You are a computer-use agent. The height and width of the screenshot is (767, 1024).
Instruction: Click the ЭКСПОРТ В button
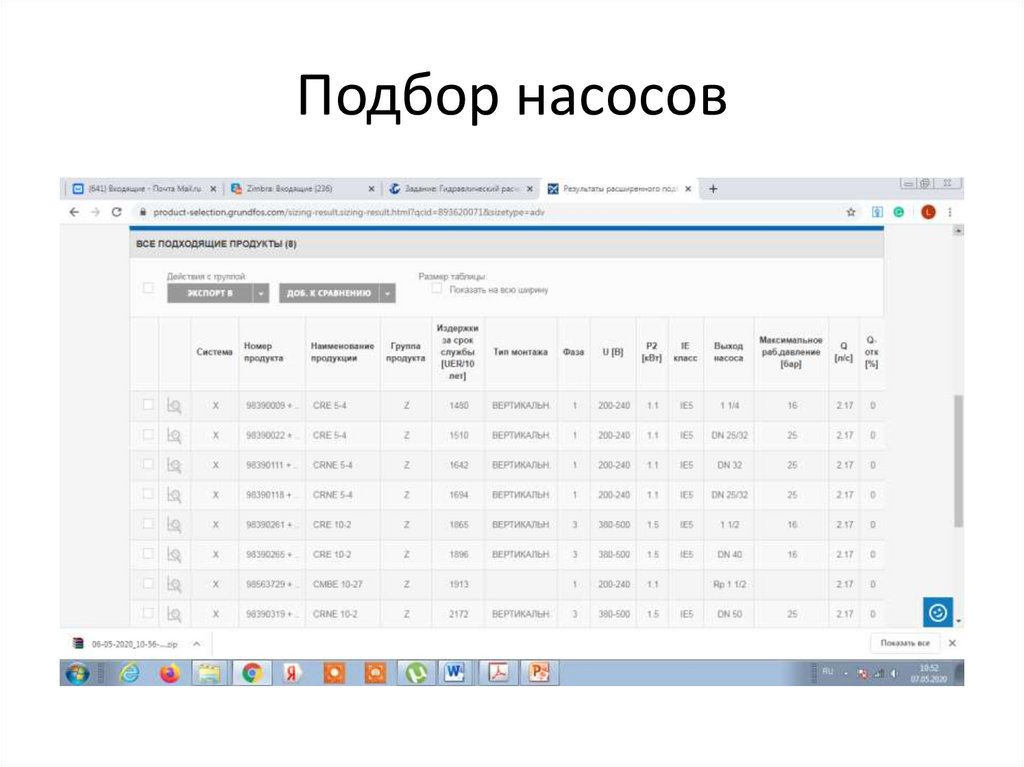pyautogui.click(x=208, y=292)
